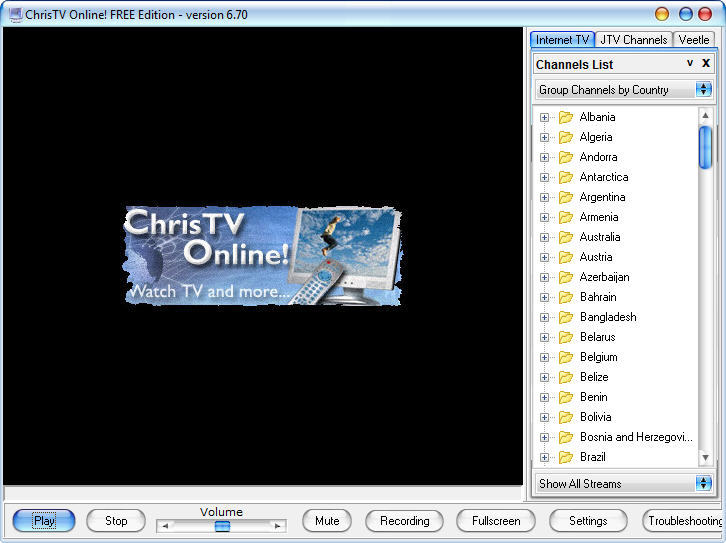The image size is (726, 543).
Task: Click the ChrisTV app icon in title bar
Action: click(x=15, y=15)
